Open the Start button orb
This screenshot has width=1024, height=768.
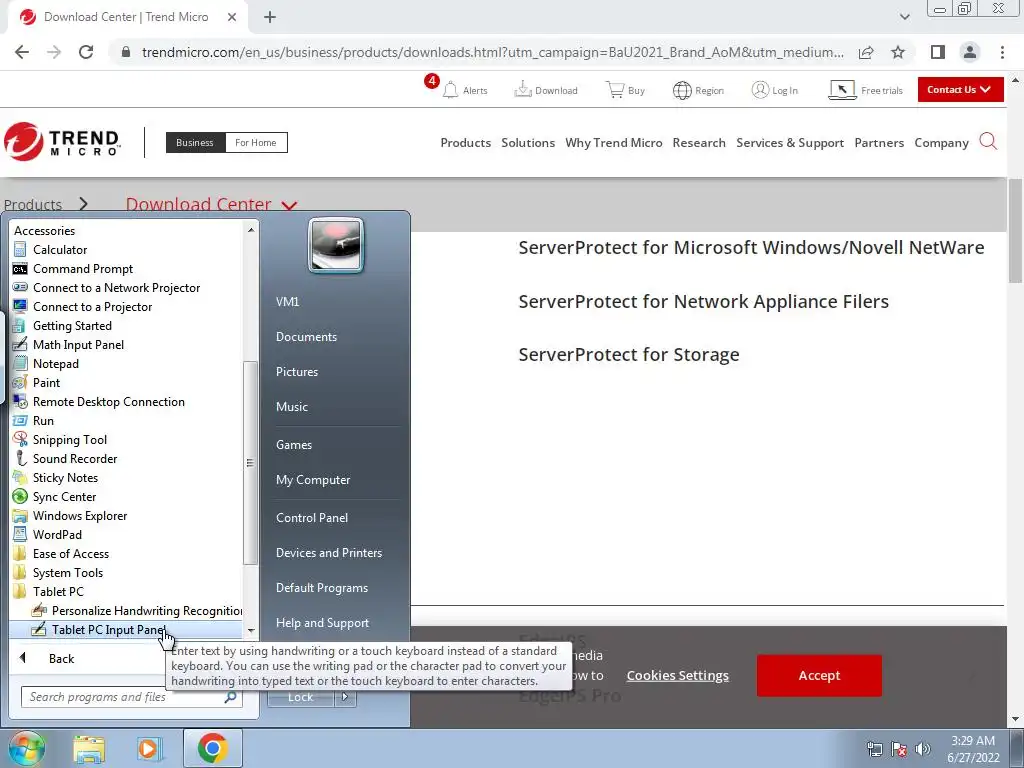coord(26,748)
